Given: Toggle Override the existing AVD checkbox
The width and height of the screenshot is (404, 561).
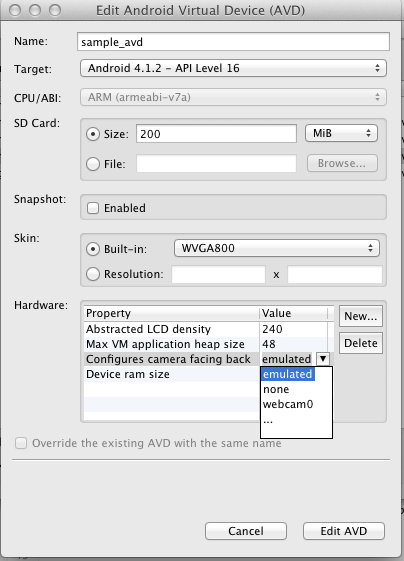Looking at the screenshot, I should coord(21,443).
